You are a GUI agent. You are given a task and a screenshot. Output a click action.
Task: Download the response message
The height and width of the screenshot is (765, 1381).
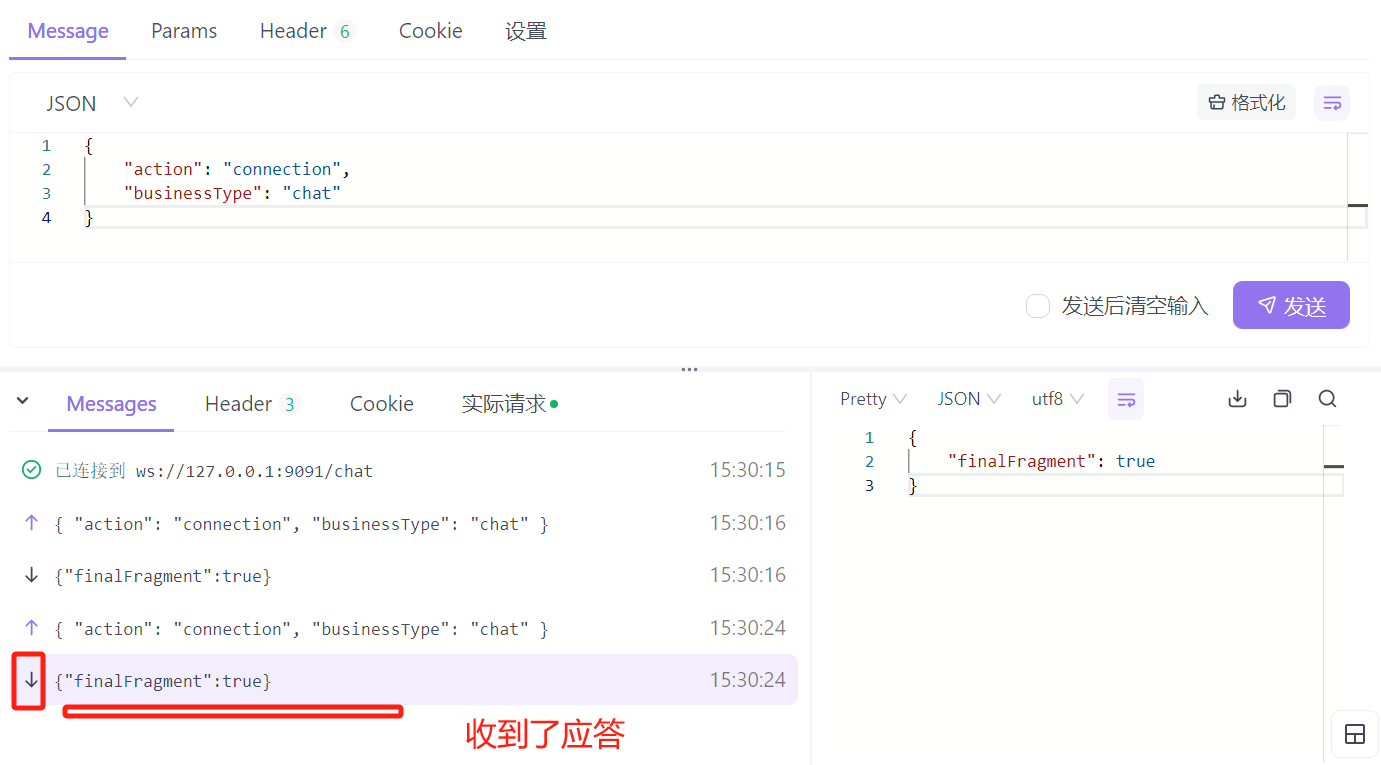click(x=1237, y=399)
